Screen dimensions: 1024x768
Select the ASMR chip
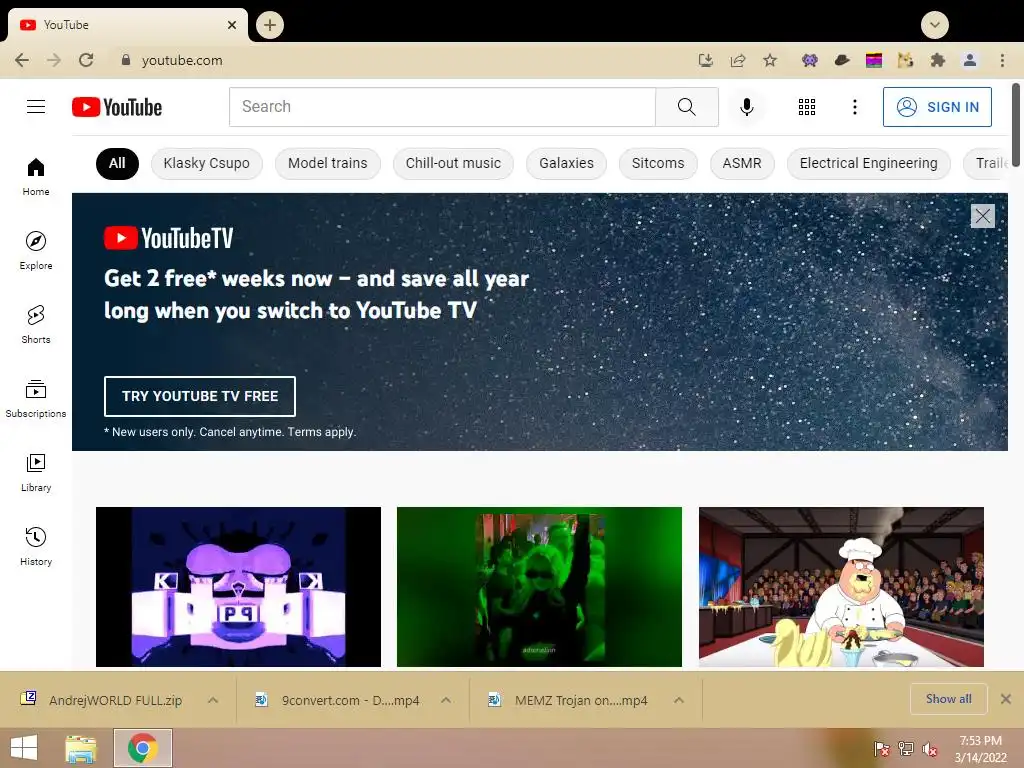[742, 163]
